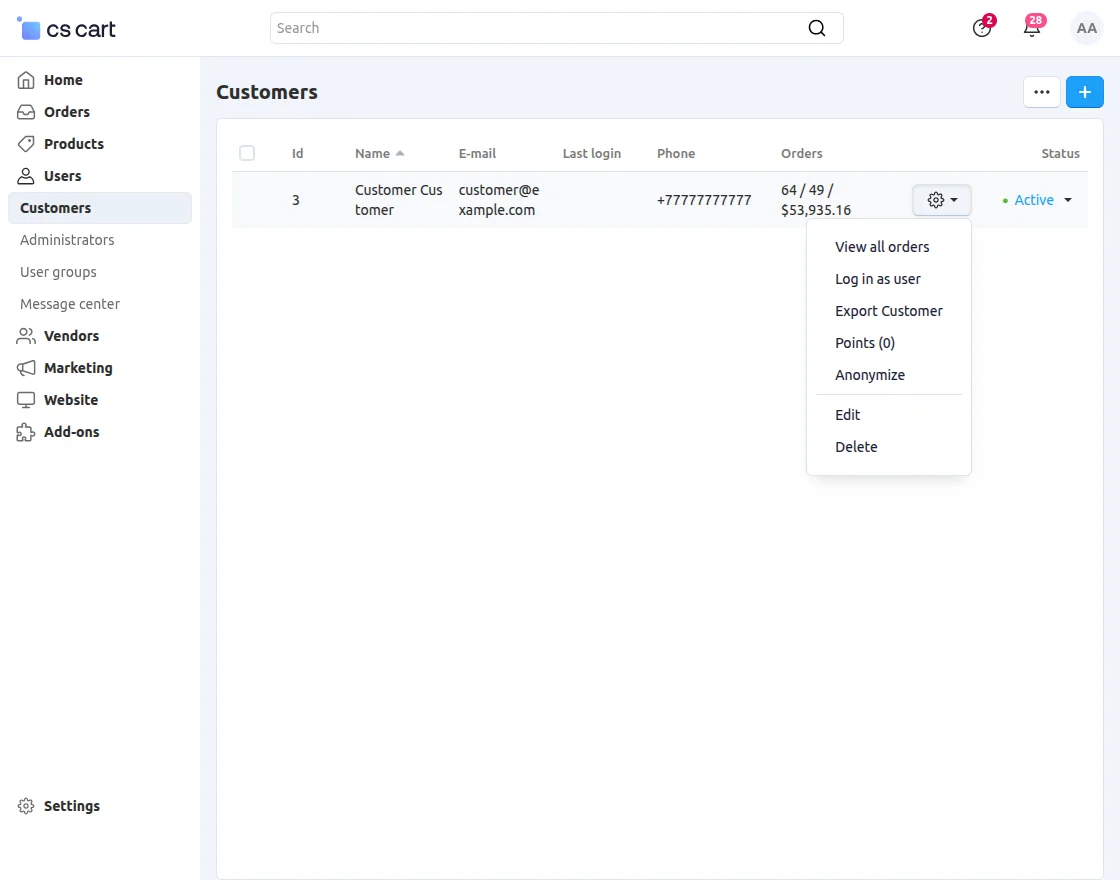This screenshot has width=1120, height=880.
Task: Open the three-dots more actions menu
Action: [x=1041, y=92]
